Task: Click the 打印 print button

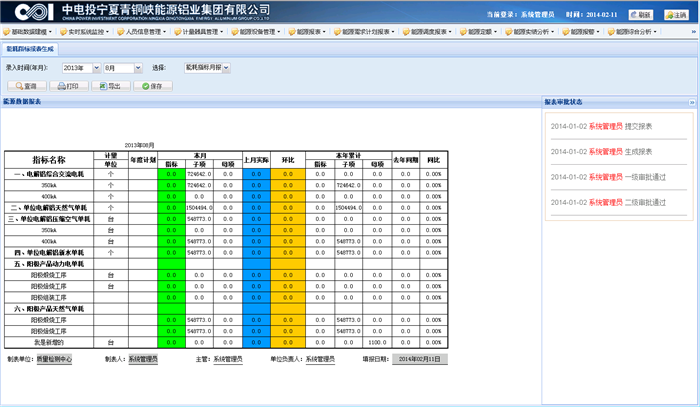Action: coord(67,87)
